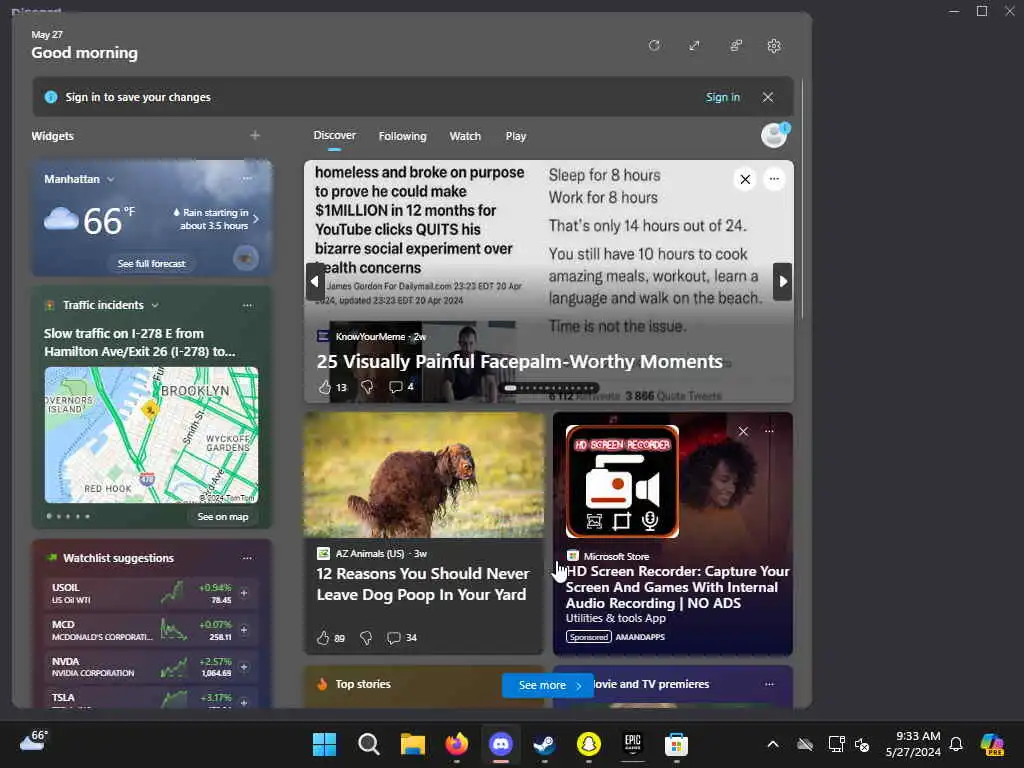Open Steam from taskbar

click(544, 744)
